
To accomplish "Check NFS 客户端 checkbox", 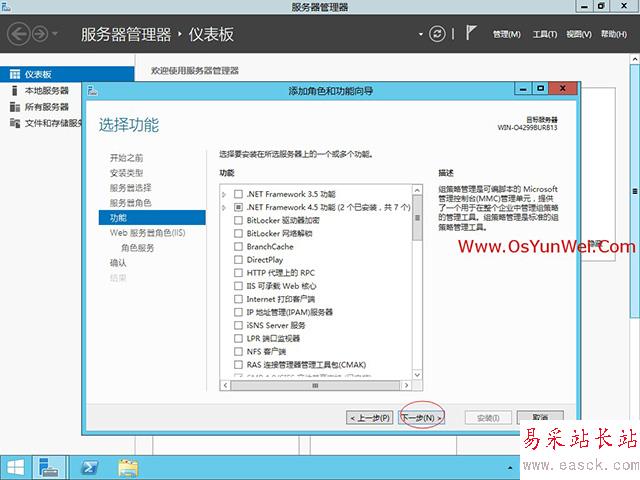I will click(238, 351).
